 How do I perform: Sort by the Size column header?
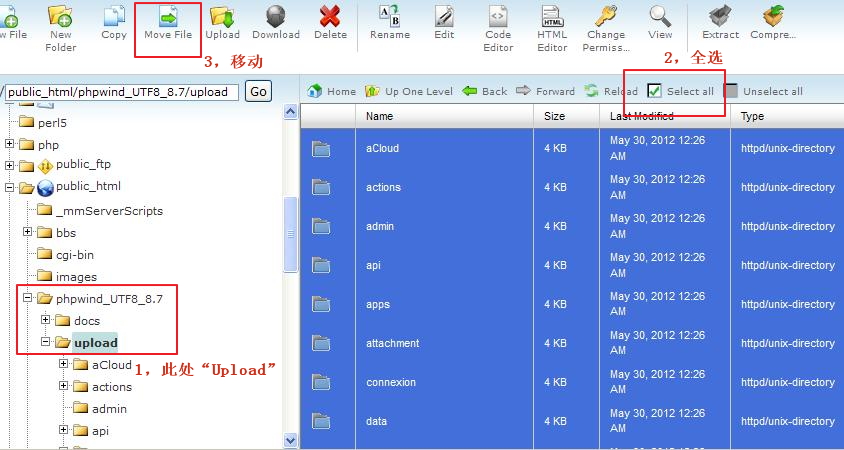[566, 116]
